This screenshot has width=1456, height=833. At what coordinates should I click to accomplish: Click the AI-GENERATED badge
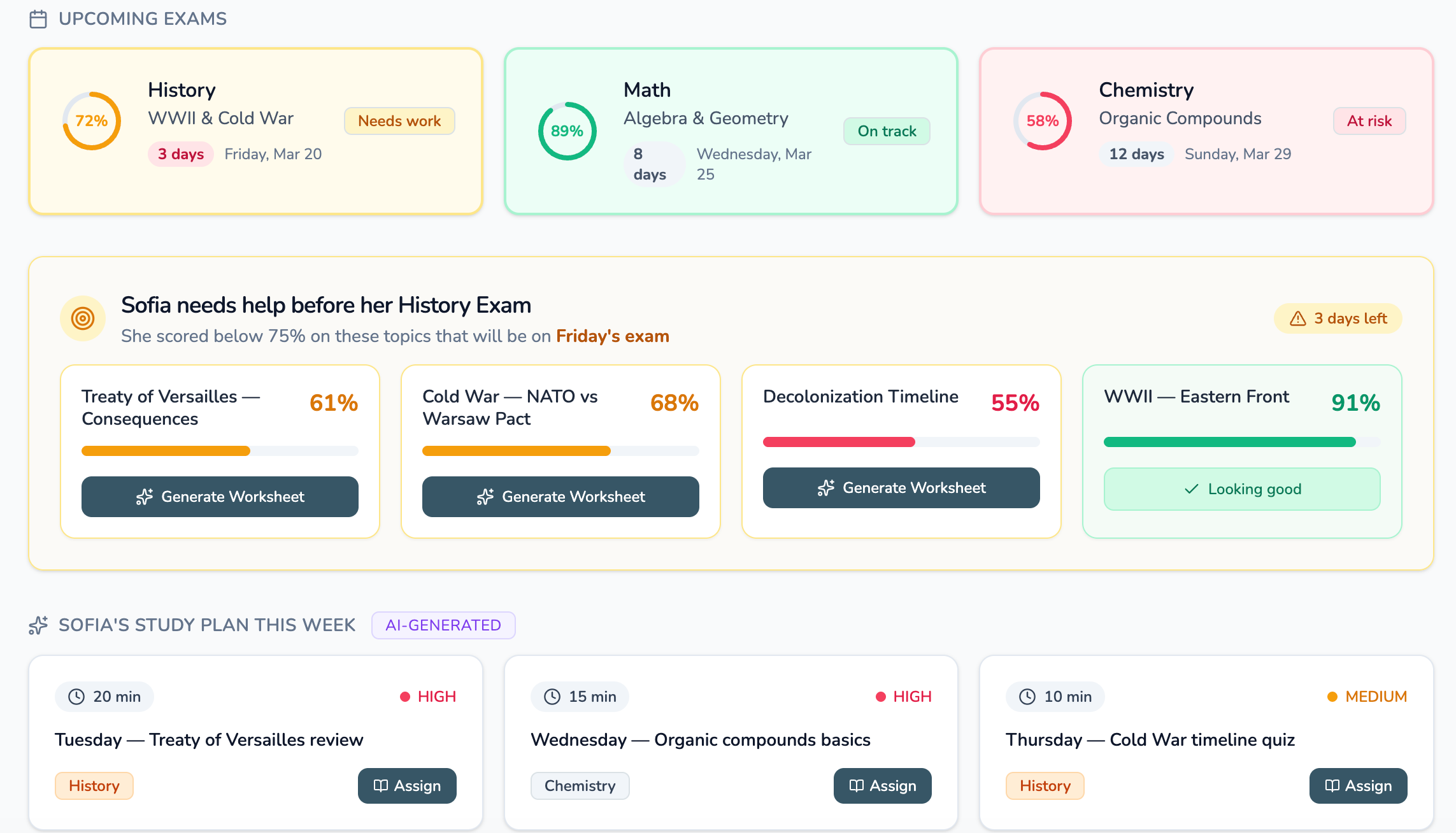pos(443,625)
